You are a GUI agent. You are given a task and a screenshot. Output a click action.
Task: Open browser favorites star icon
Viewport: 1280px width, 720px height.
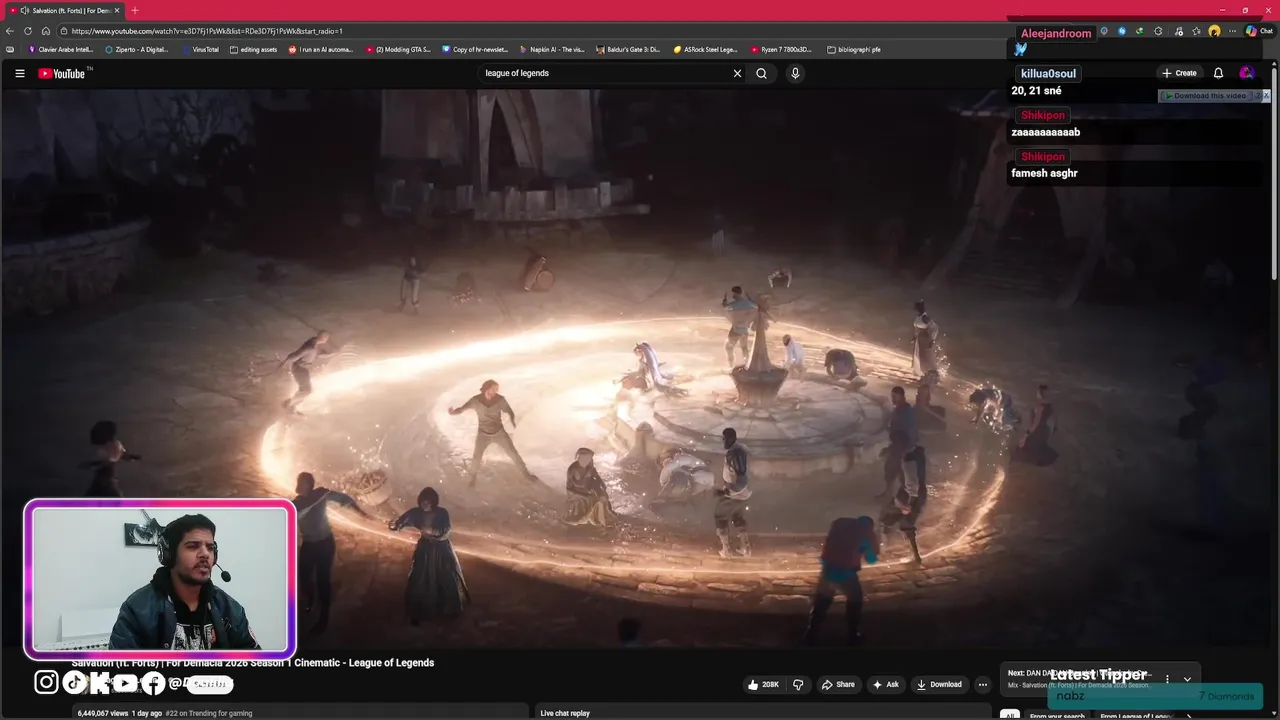click(1196, 31)
